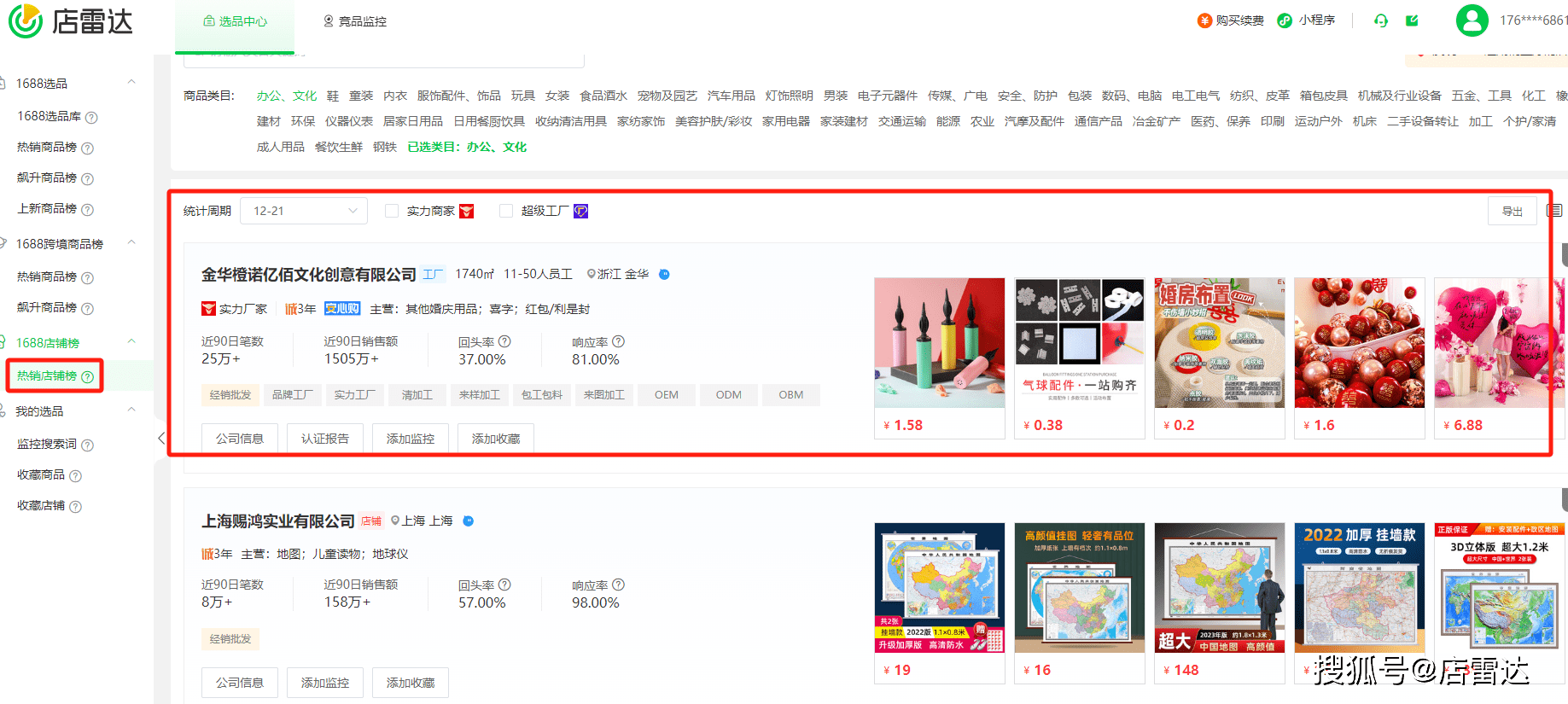Image resolution: width=1568 pixels, height=704 pixels.
Task: Open 1688选品库 in the sidebar
Action: tap(50, 116)
